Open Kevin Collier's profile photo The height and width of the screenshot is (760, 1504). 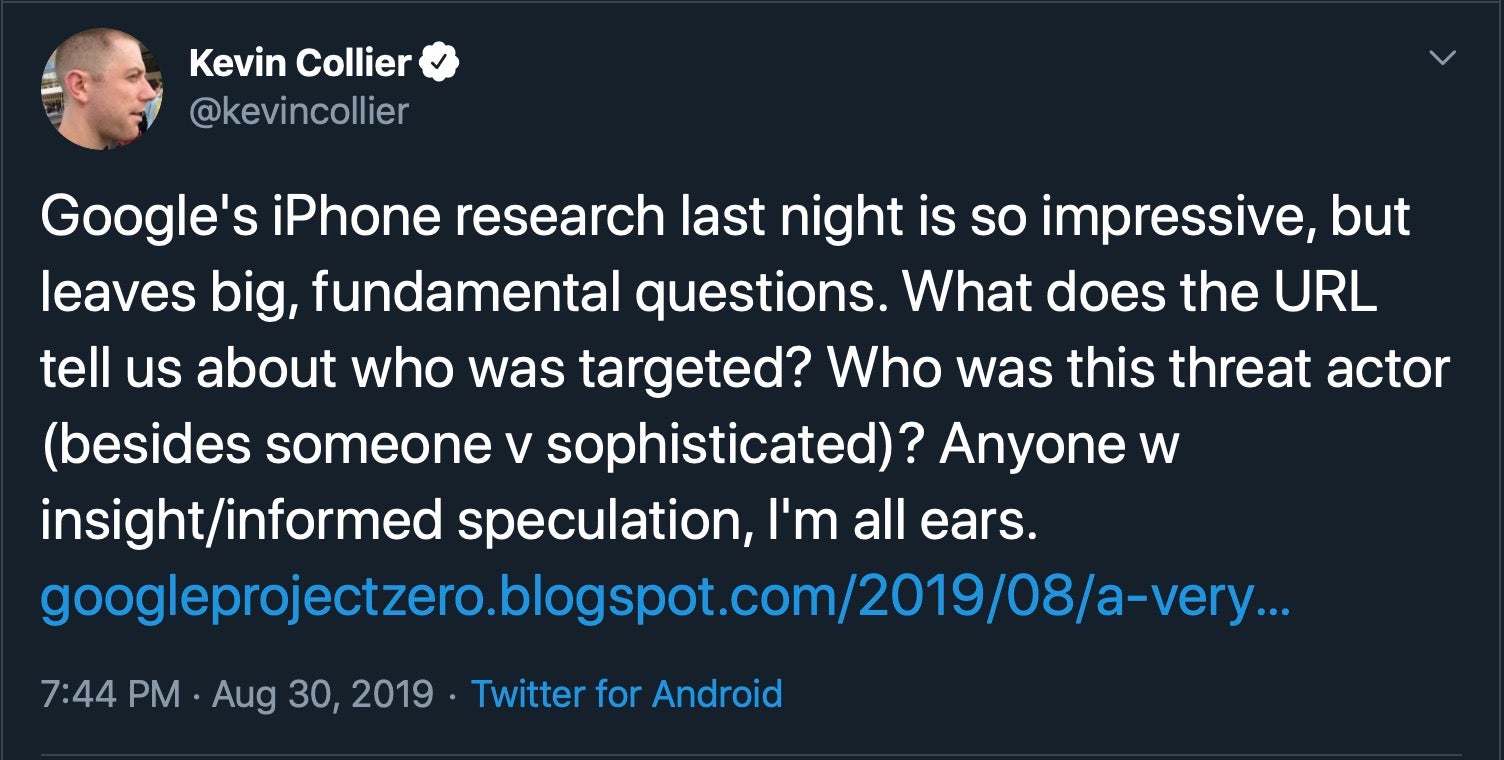pyautogui.click(x=101, y=89)
